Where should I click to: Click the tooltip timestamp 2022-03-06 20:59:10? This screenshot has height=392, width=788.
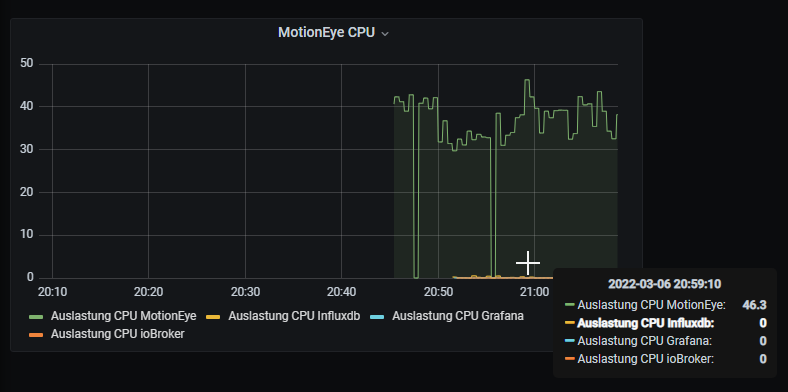tap(664, 284)
